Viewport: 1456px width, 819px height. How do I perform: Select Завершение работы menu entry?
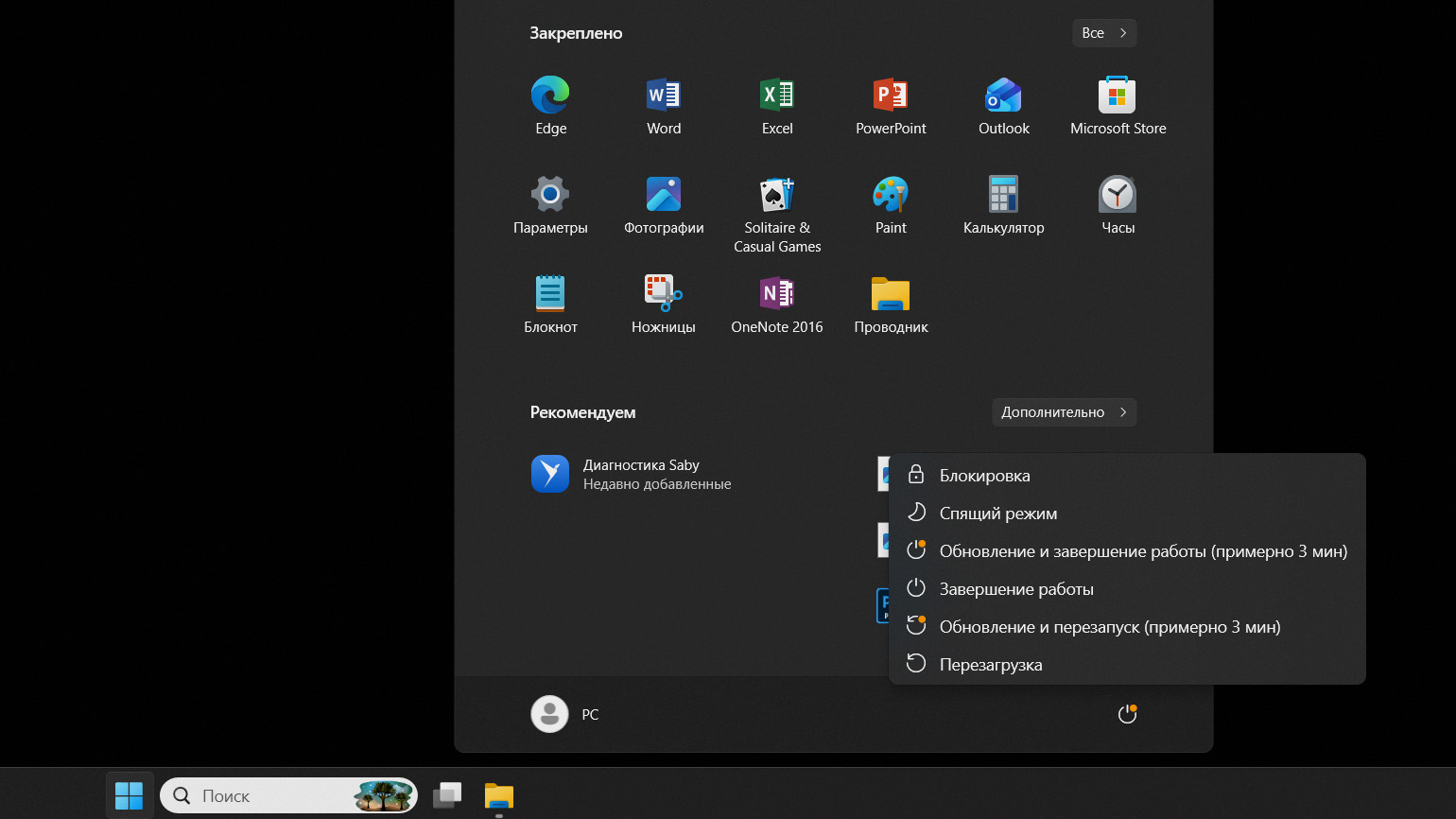click(1015, 589)
